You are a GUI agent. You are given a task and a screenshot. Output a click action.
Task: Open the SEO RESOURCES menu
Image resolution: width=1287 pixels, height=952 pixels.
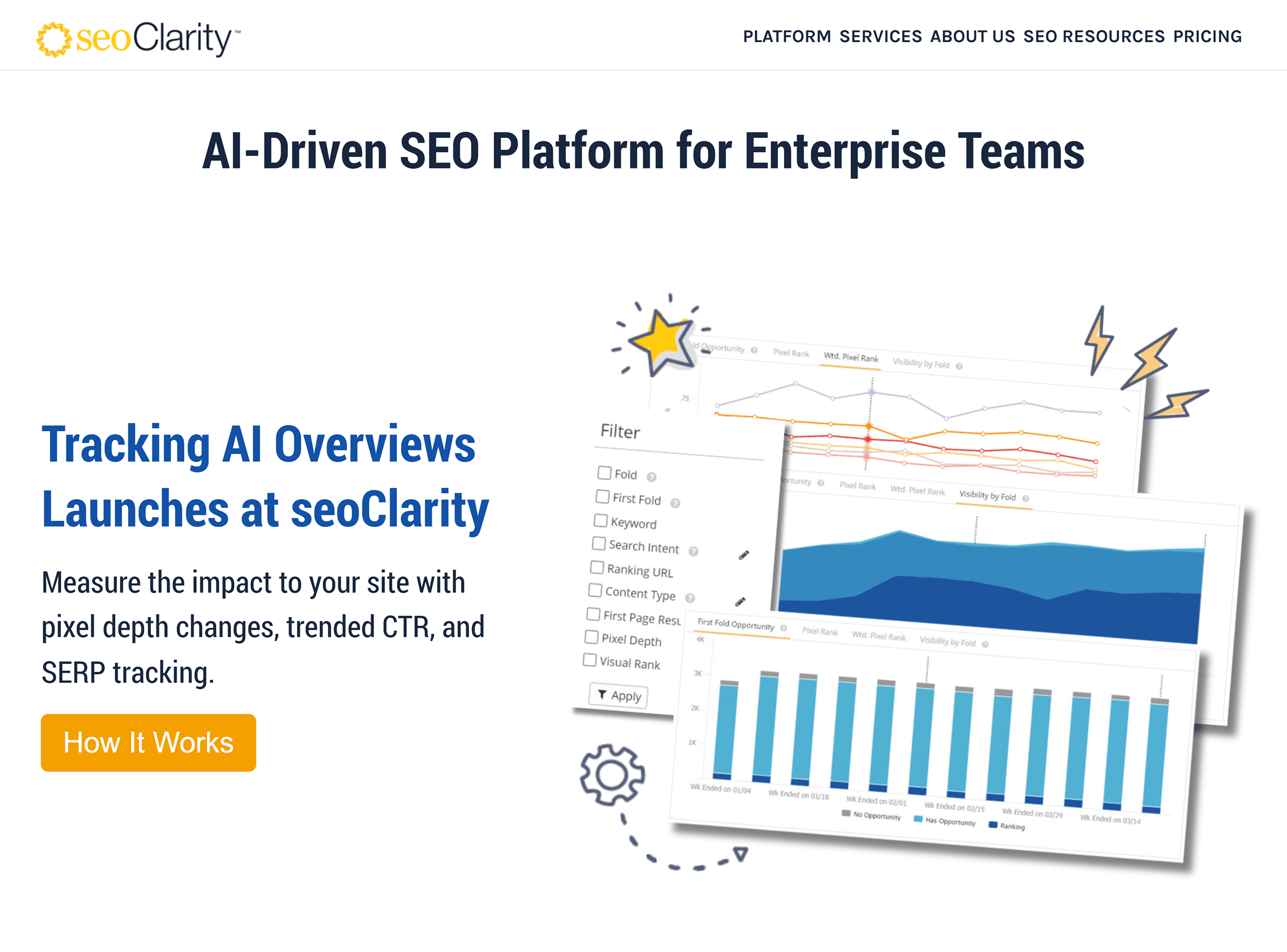pos(1094,37)
